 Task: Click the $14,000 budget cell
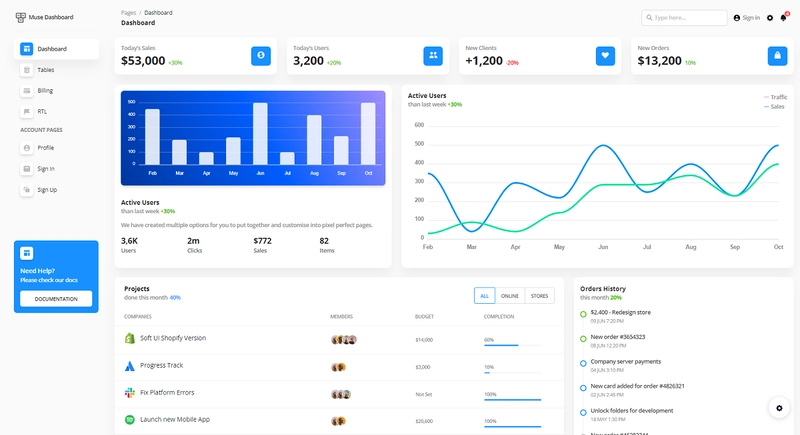click(x=424, y=340)
